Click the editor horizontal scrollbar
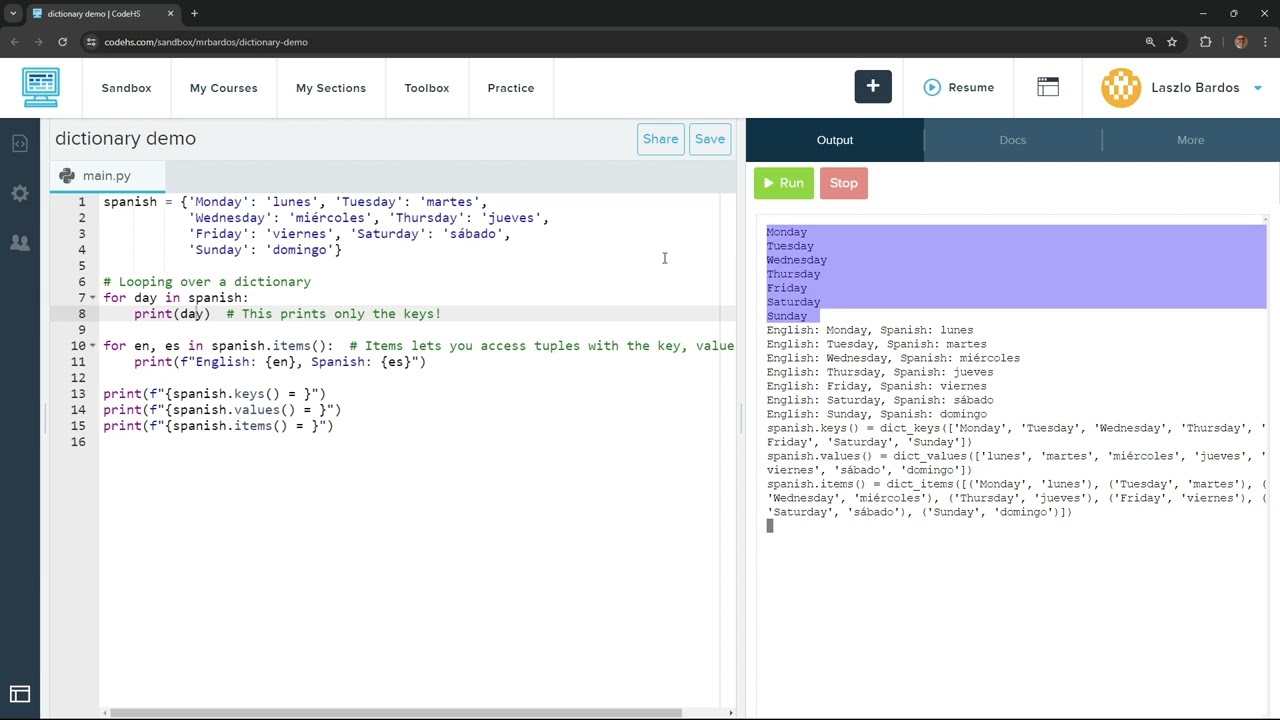1280x720 pixels. click(x=396, y=713)
